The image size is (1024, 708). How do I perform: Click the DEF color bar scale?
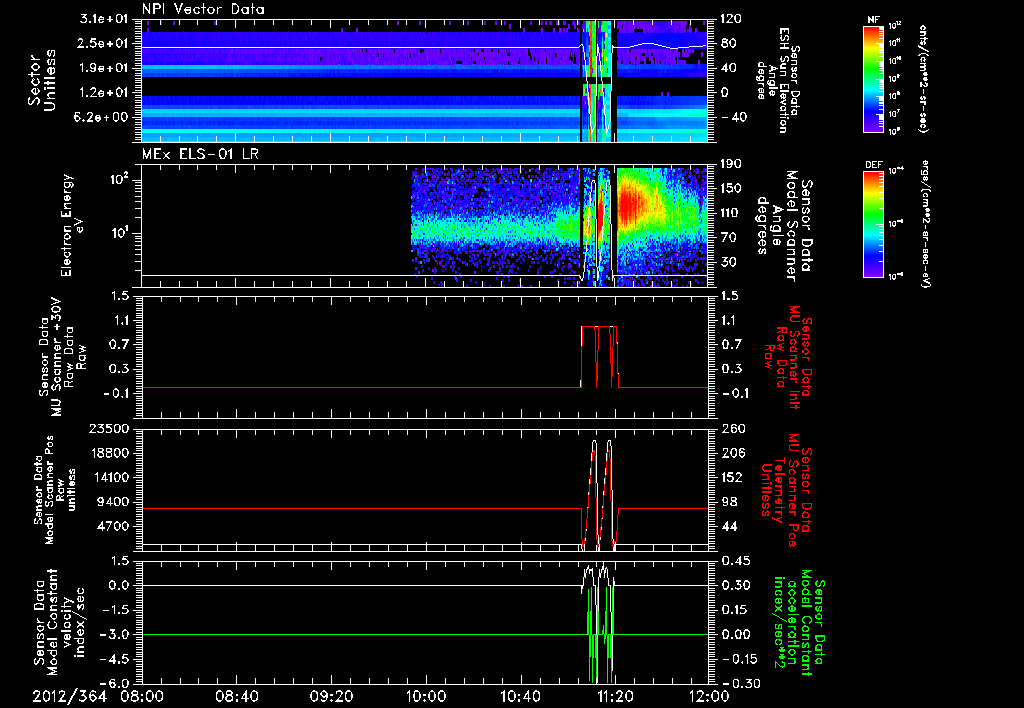874,223
